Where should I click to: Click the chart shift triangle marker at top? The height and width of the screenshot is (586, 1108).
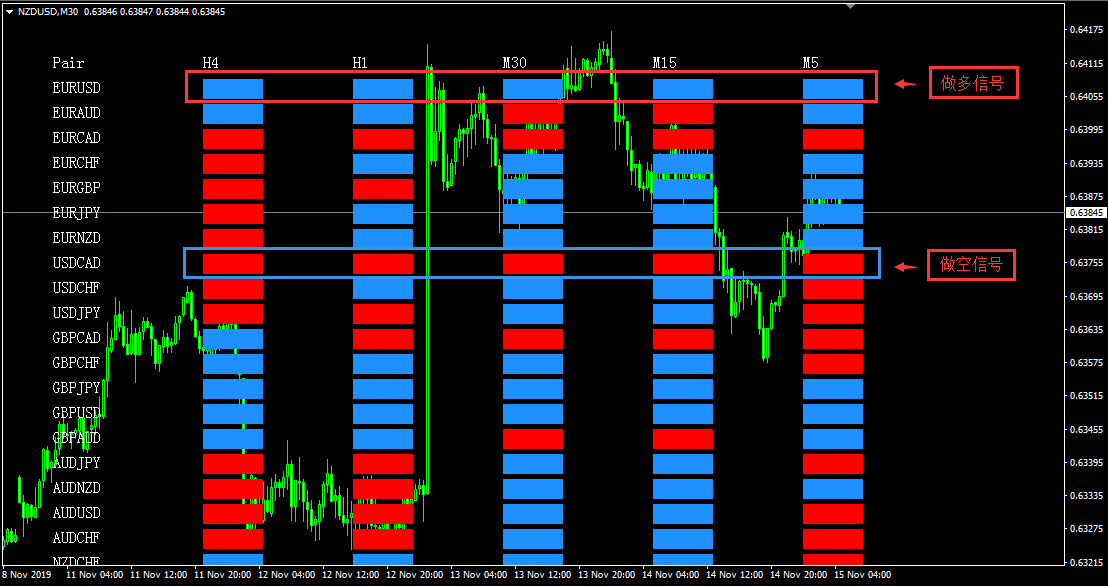click(851, 6)
